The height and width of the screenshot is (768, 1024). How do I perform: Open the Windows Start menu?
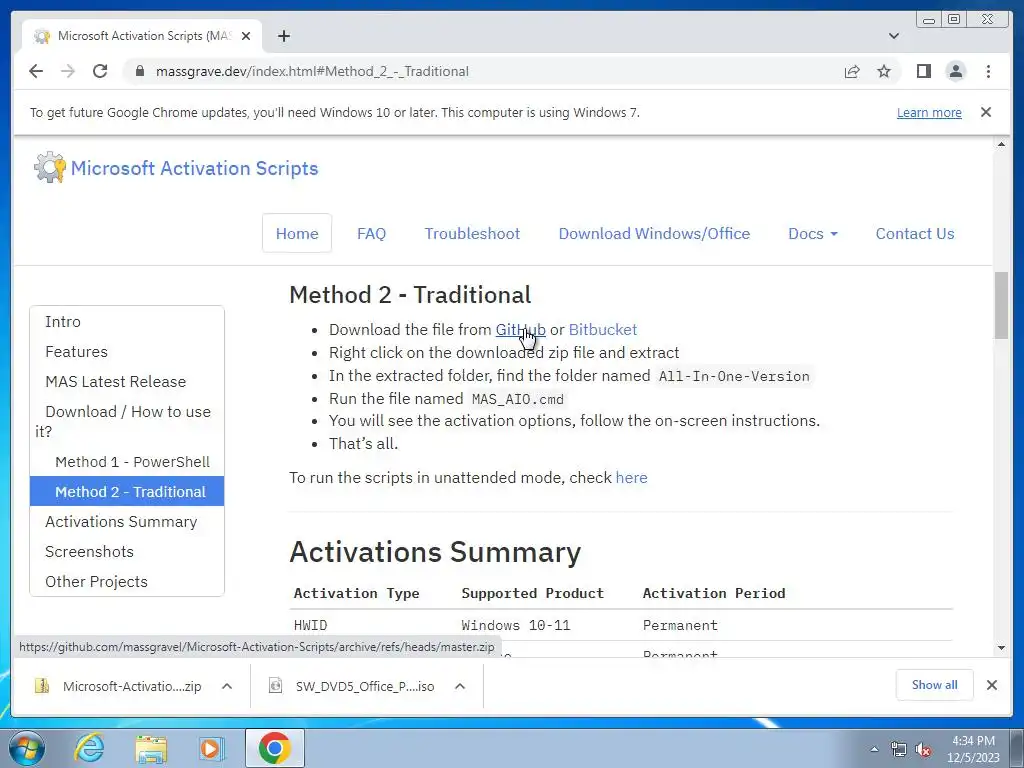(x=27, y=748)
